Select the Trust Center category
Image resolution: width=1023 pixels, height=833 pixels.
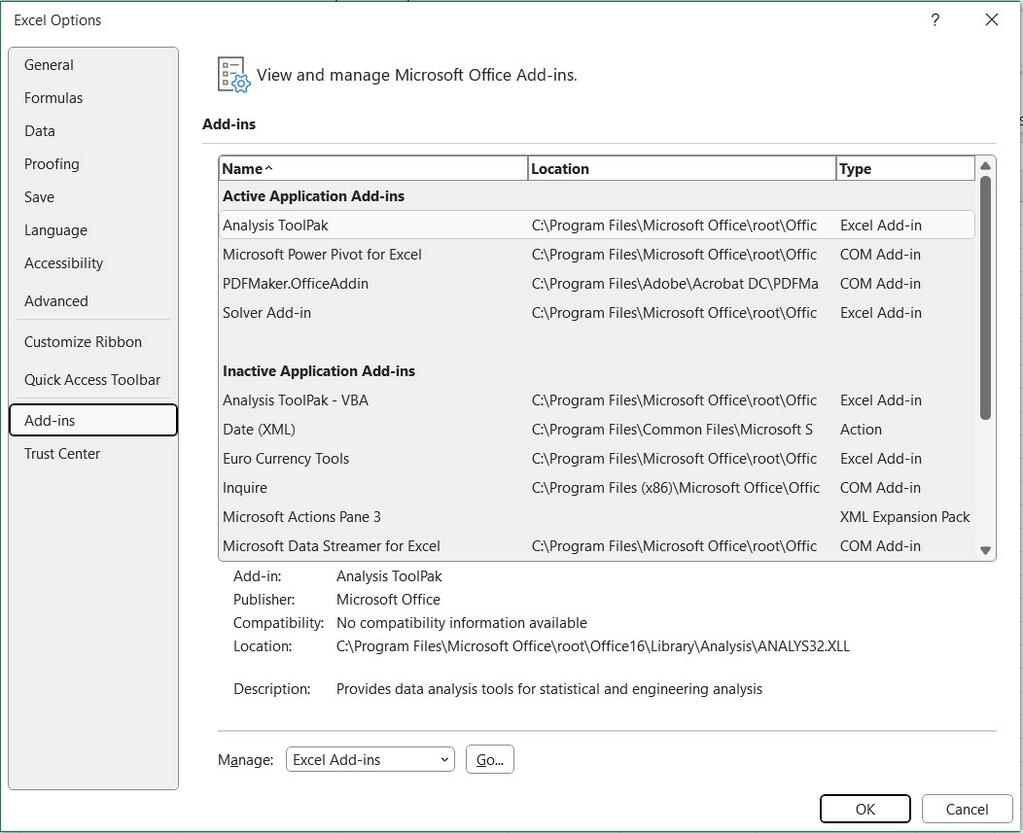pos(61,453)
